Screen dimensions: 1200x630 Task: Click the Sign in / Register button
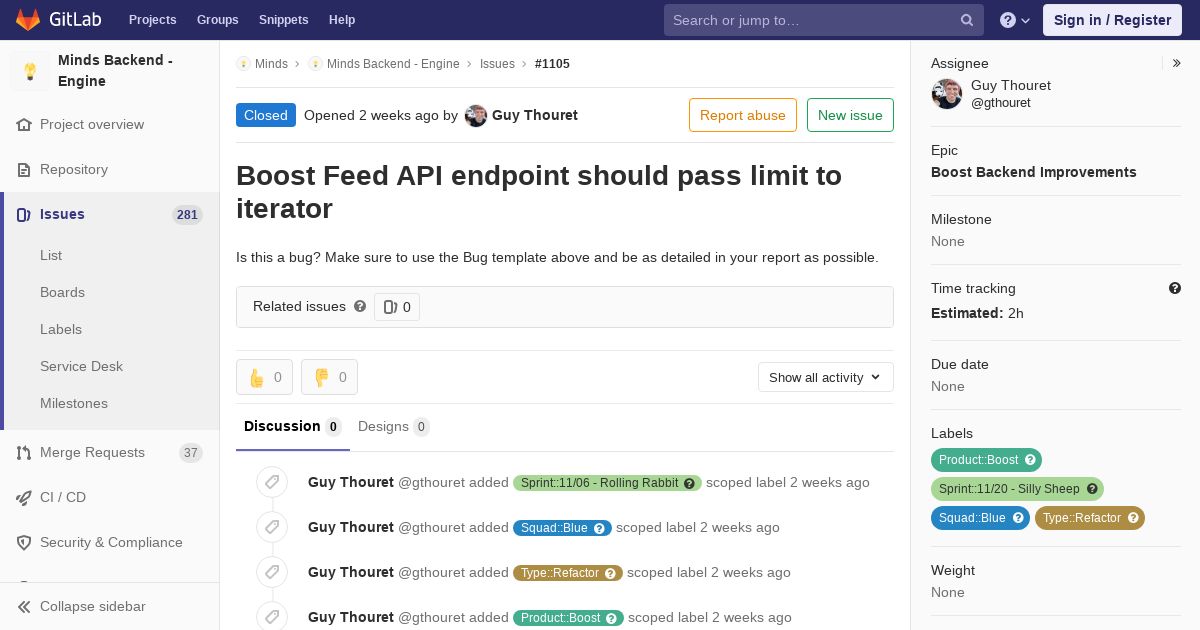pos(1112,20)
